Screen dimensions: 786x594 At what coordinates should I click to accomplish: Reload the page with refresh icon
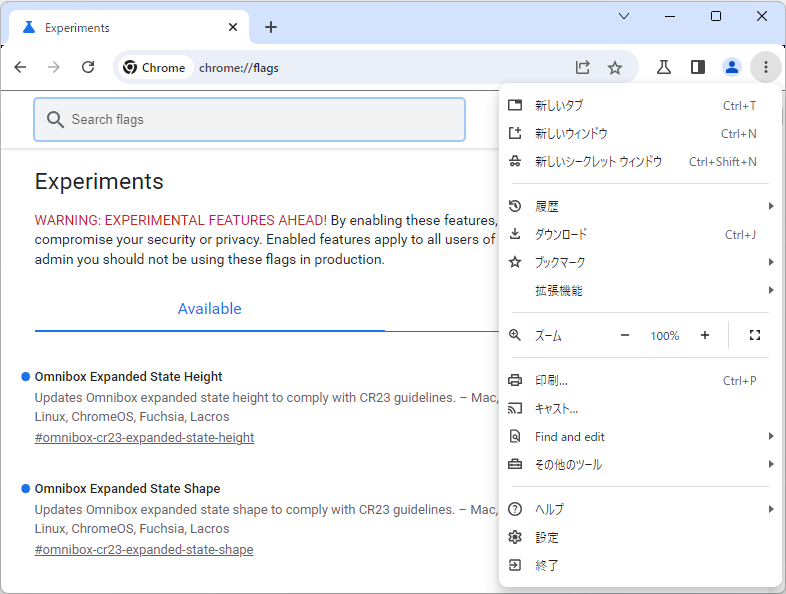pos(88,67)
